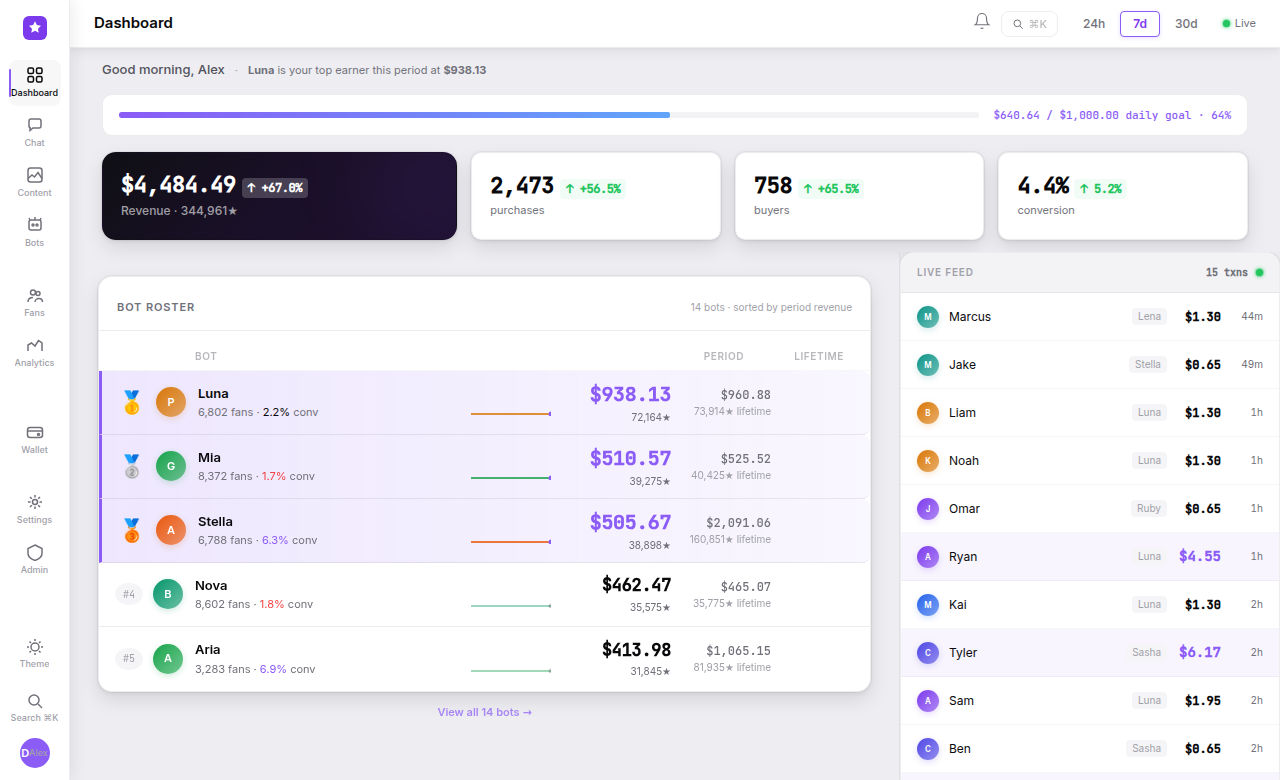The width and height of the screenshot is (1280, 780).
Task: Open the Chat section in the sidebar
Action: (34, 132)
